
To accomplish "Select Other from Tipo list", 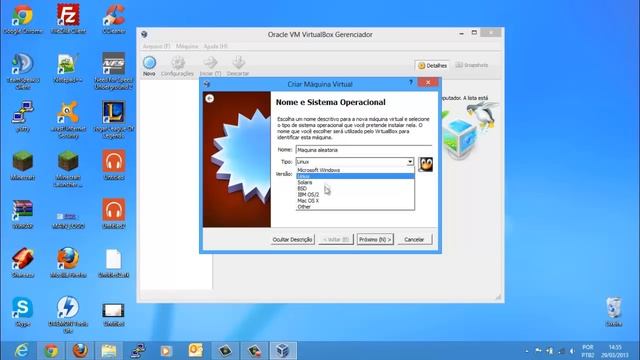I will click(x=355, y=207).
